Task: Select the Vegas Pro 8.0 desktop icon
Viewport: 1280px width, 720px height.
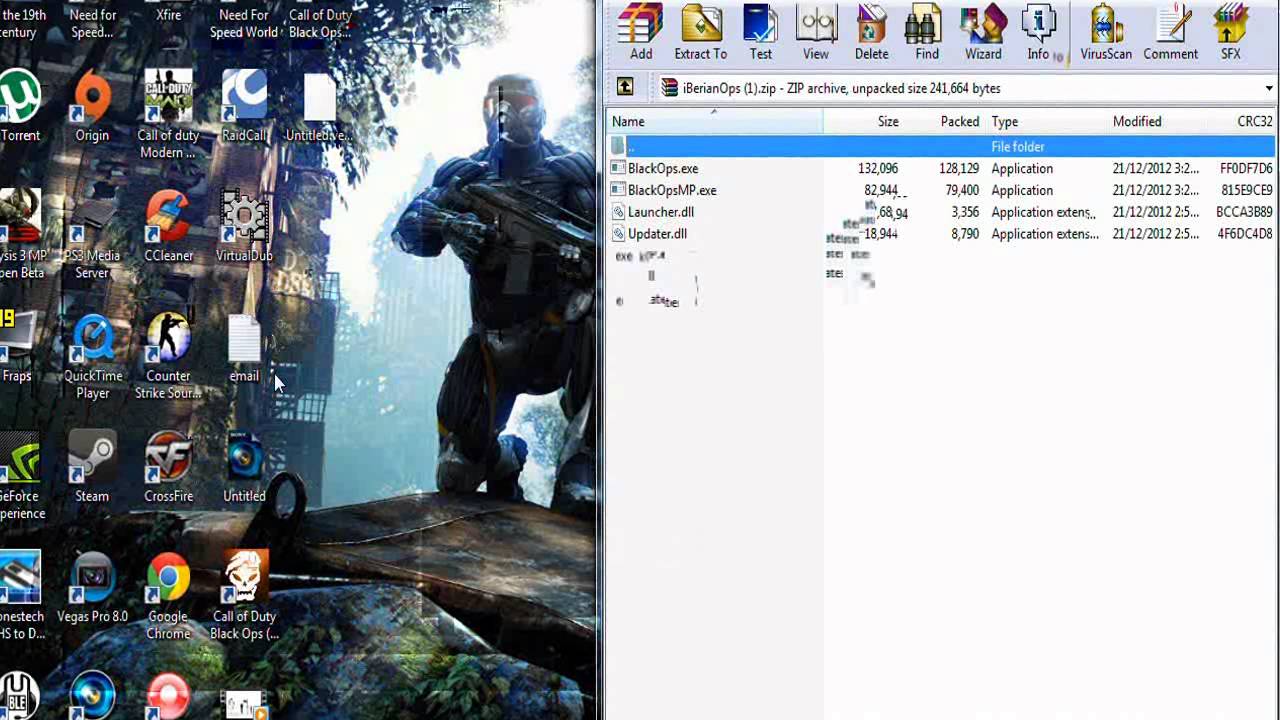Action: [92, 588]
